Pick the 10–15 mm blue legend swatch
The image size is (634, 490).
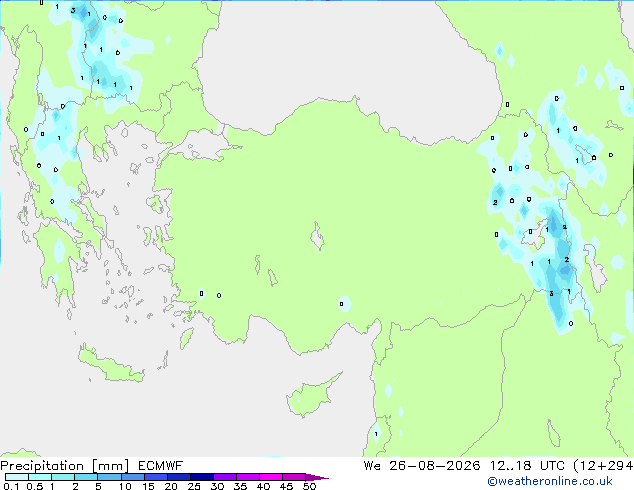point(132,477)
